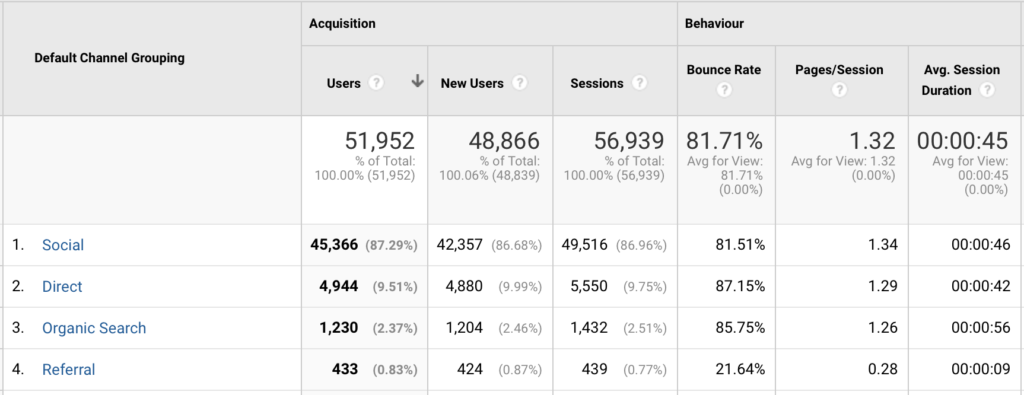The width and height of the screenshot is (1024, 395).
Task: Select the Organic Search channel link
Action: click(94, 328)
